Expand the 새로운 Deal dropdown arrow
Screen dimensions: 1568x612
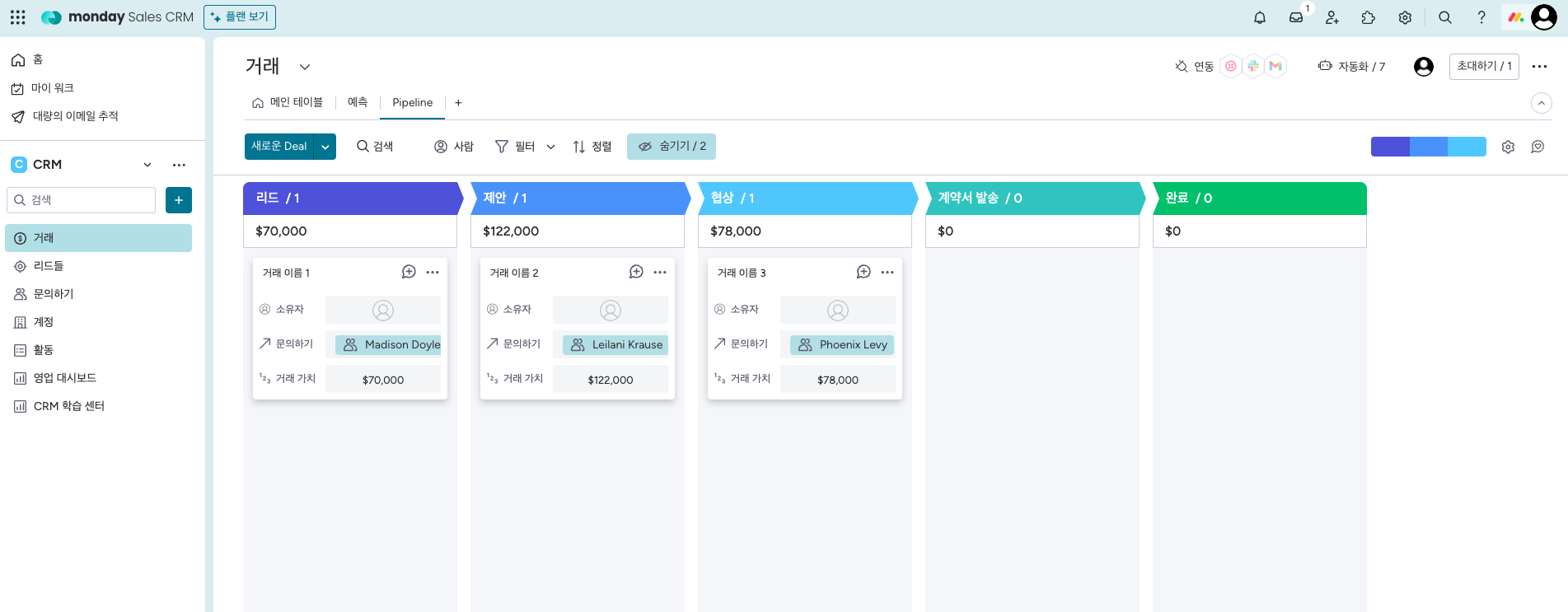tap(325, 147)
